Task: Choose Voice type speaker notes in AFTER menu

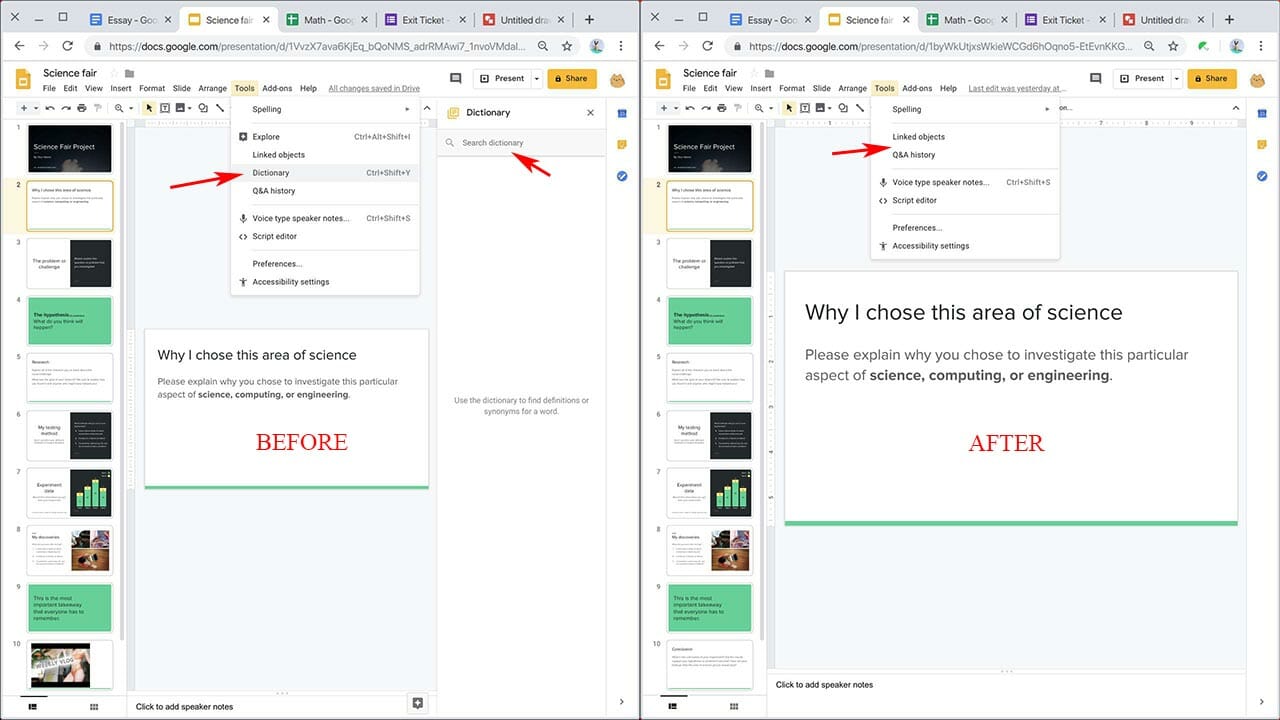Action: click(965, 182)
